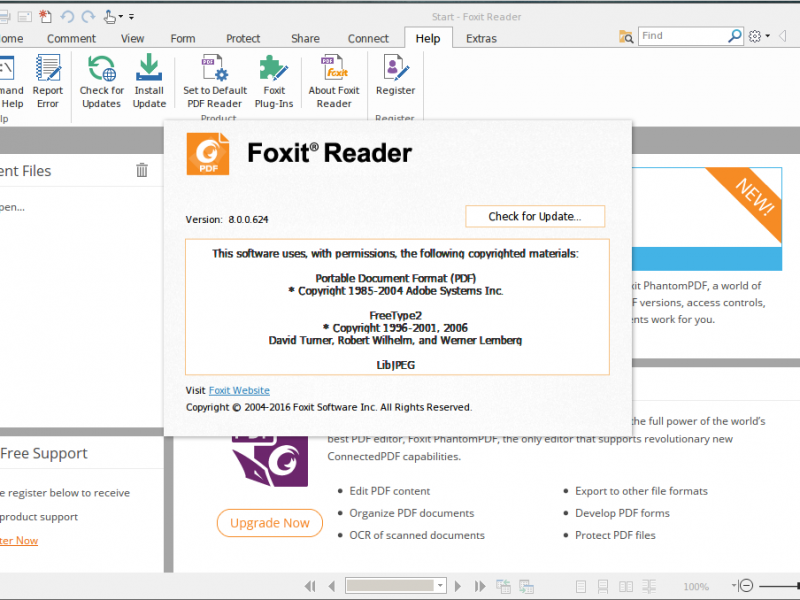The width and height of the screenshot is (800, 600).
Task: Open Check for Updates in the ribbon
Action: (102, 82)
